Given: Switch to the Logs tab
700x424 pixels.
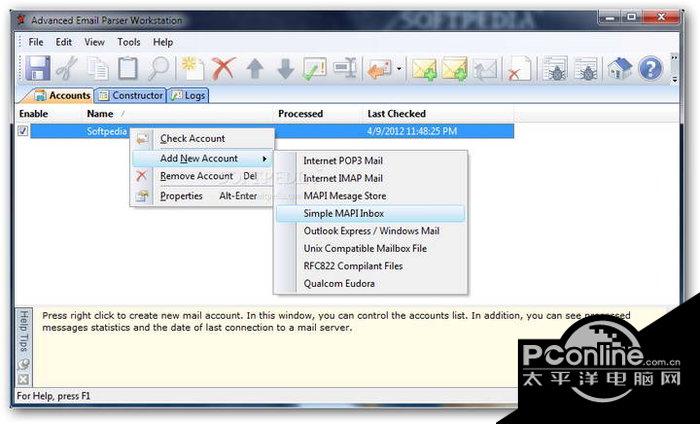Looking at the screenshot, I should tap(188, 96).
